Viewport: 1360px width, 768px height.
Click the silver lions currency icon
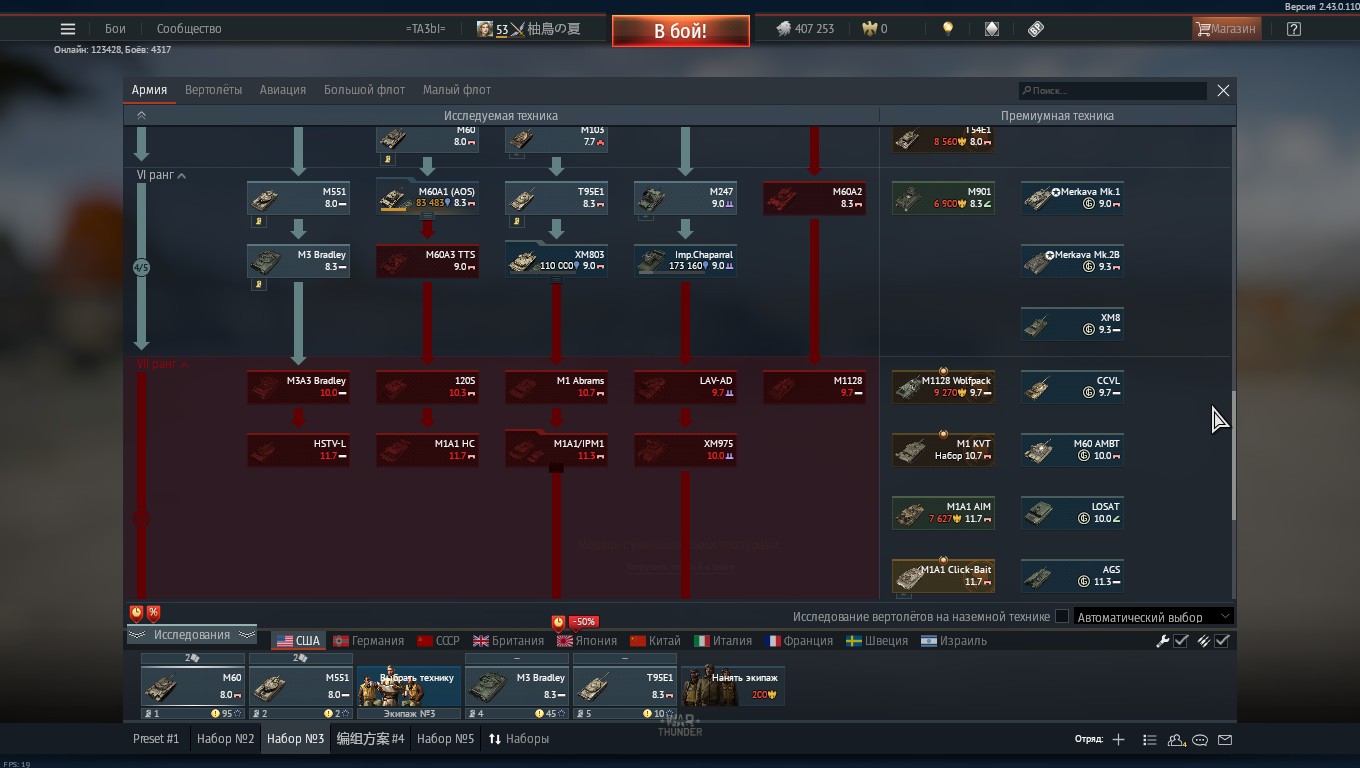pos(784,29)
